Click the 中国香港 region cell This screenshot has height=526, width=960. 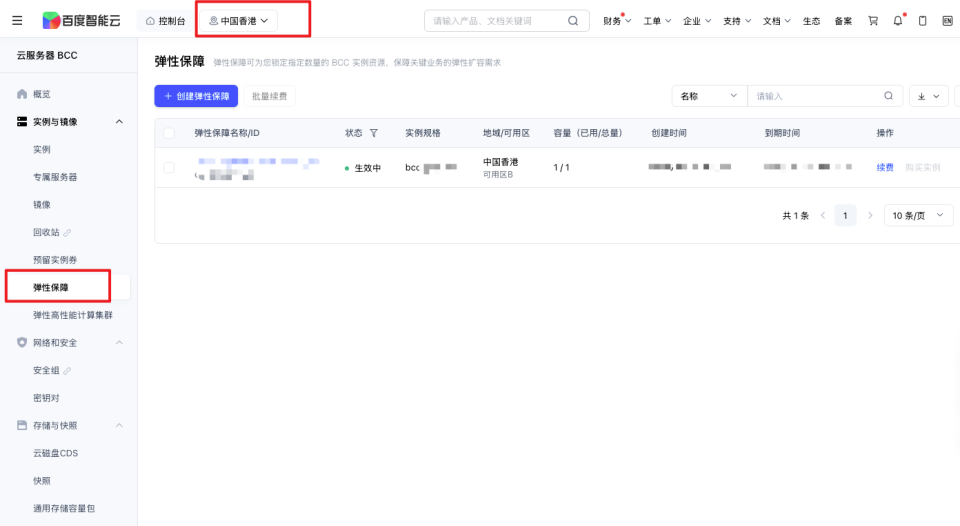[501, 162]
